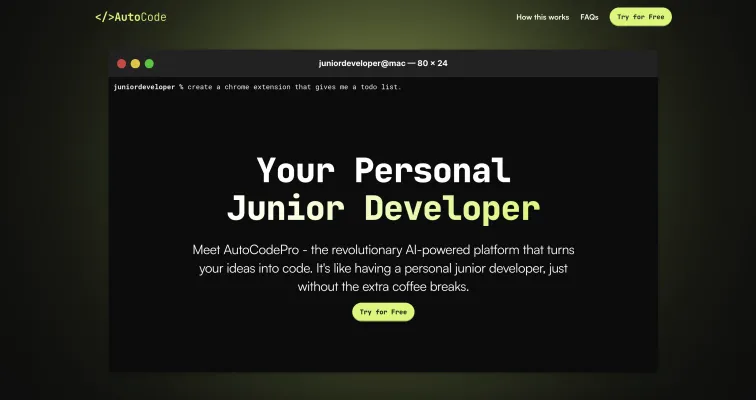Go to the FAQs section link
This screenshot has height=400, width=756.
pyautogui.click(x=589, y=17)
